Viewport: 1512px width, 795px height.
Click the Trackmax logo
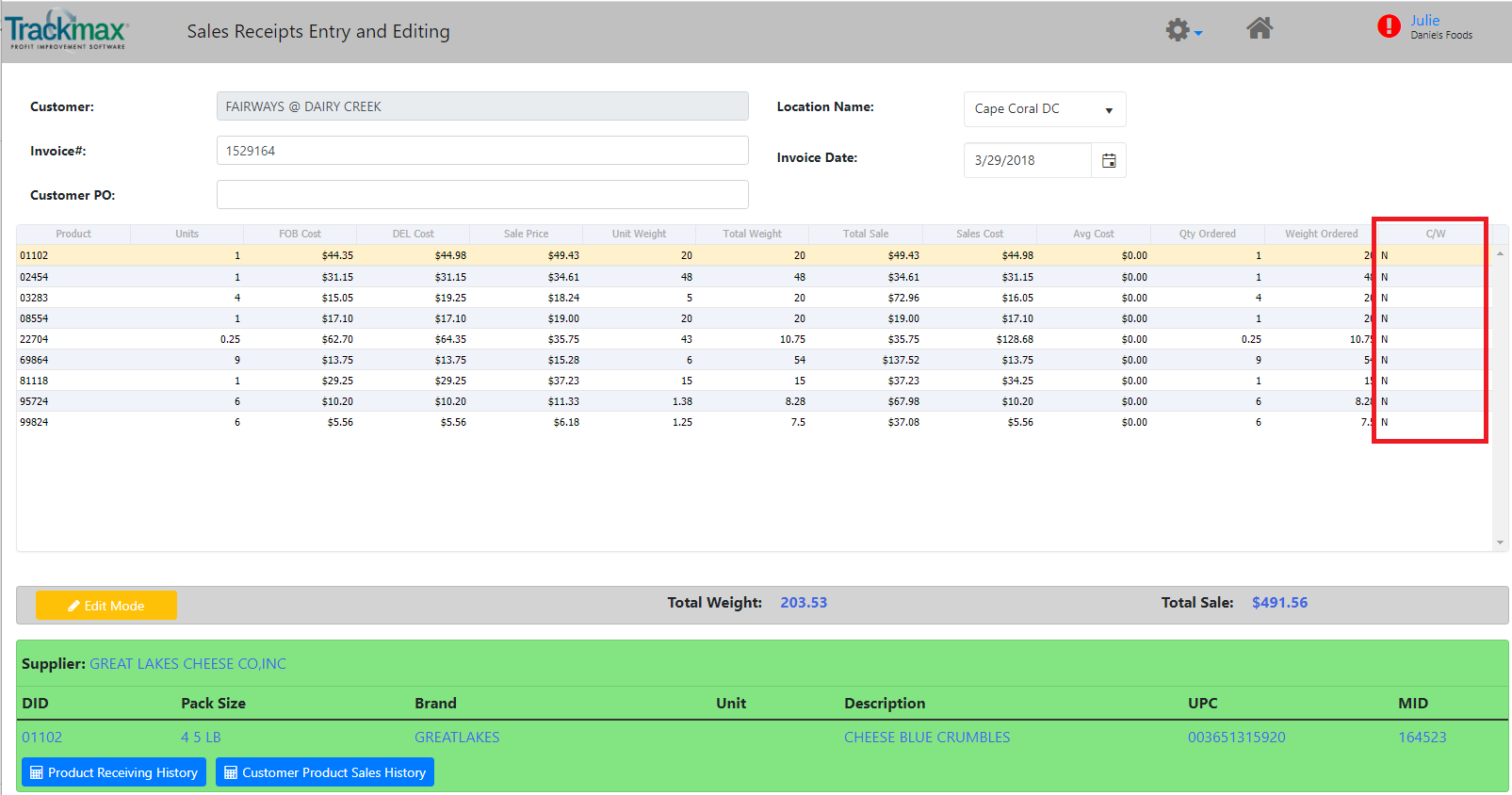(x=67, y=31)
